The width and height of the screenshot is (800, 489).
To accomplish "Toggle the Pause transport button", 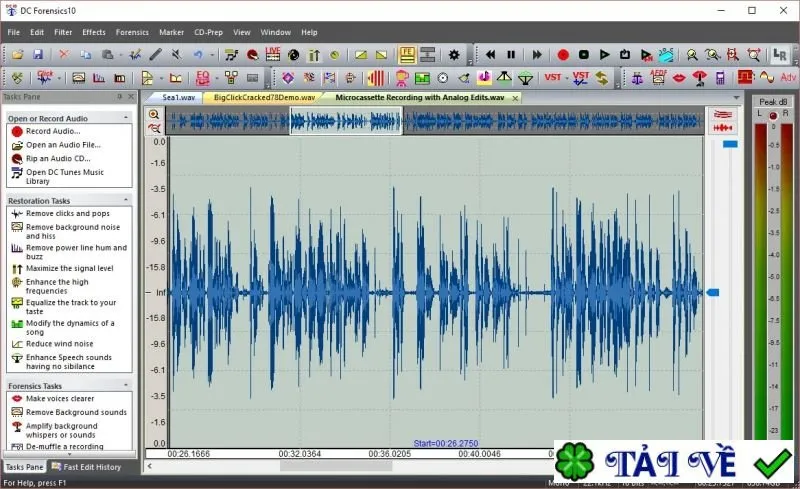I will coord(511,55).
